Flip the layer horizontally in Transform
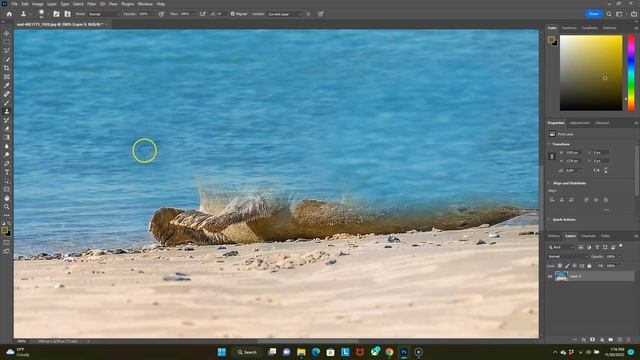640x360 pixels. [596, 170]
